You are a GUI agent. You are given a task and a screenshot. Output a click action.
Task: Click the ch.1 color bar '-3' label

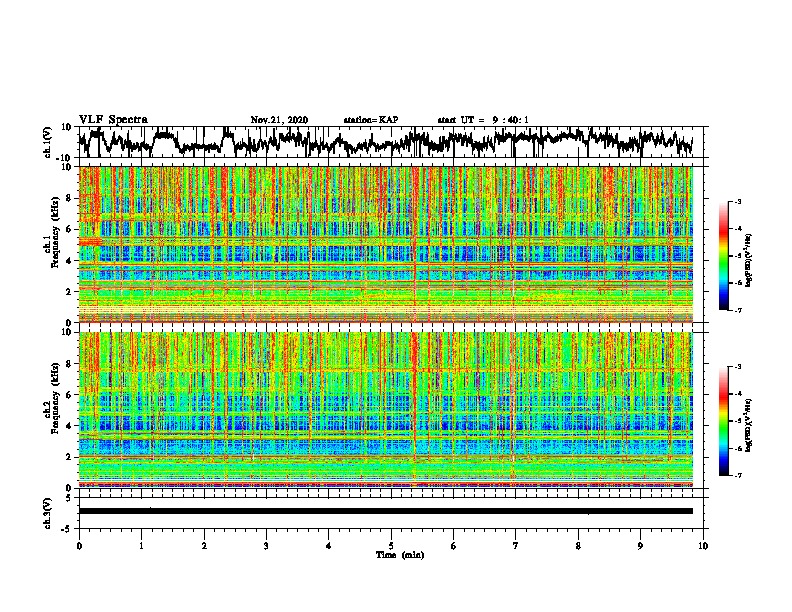click(x=737, y=201)
